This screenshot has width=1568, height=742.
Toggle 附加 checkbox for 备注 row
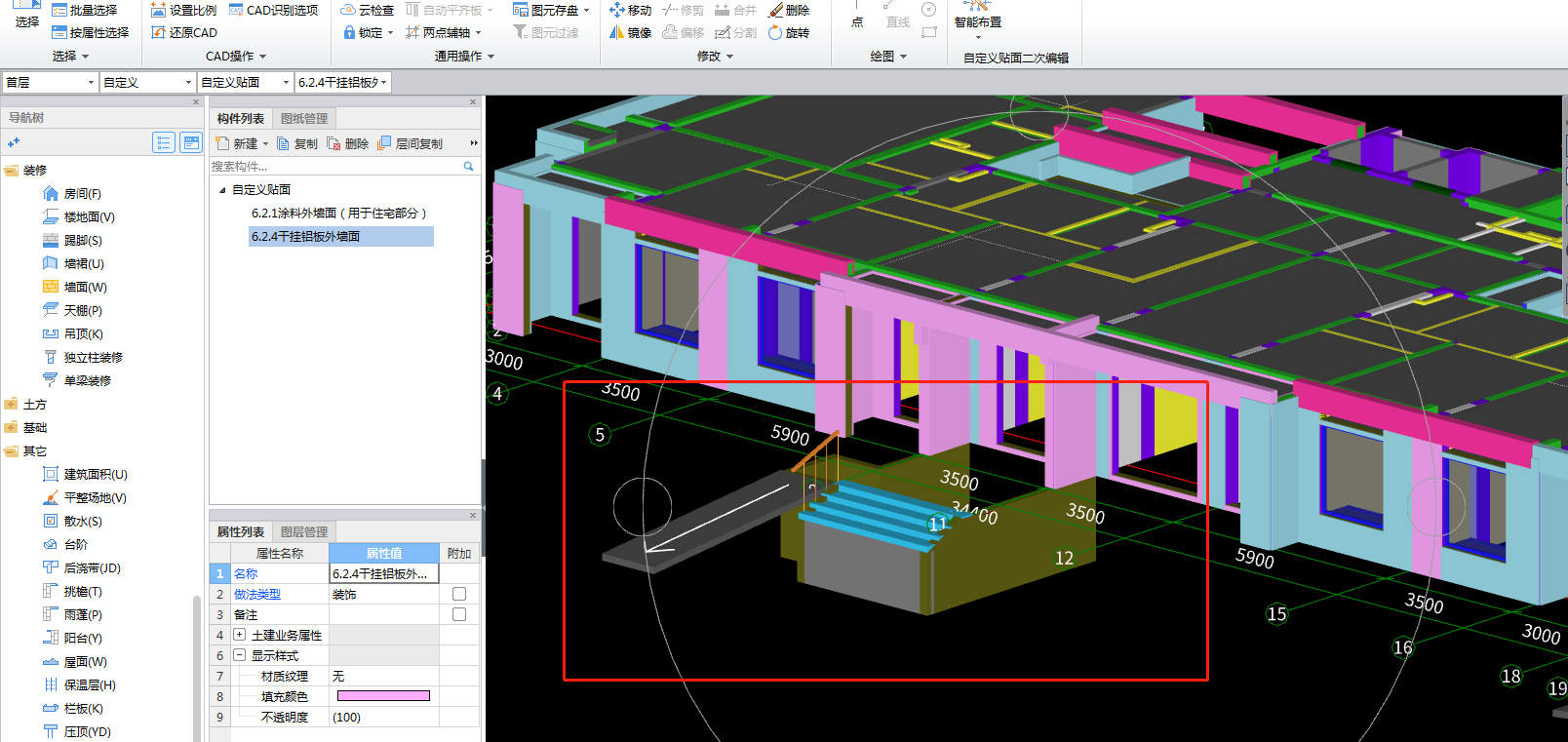(459, 614)
